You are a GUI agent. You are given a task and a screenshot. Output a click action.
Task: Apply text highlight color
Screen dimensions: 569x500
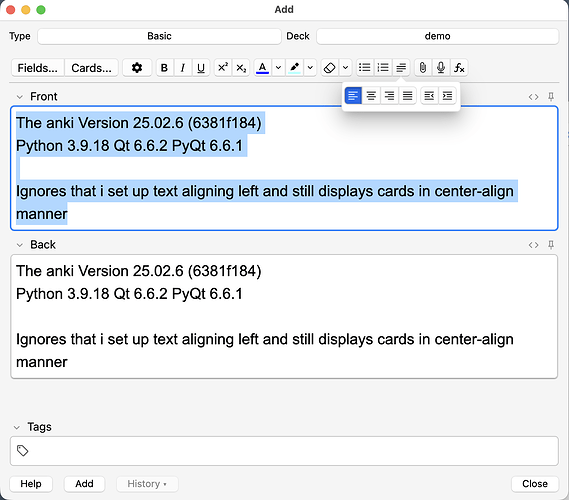coord(295,68)
